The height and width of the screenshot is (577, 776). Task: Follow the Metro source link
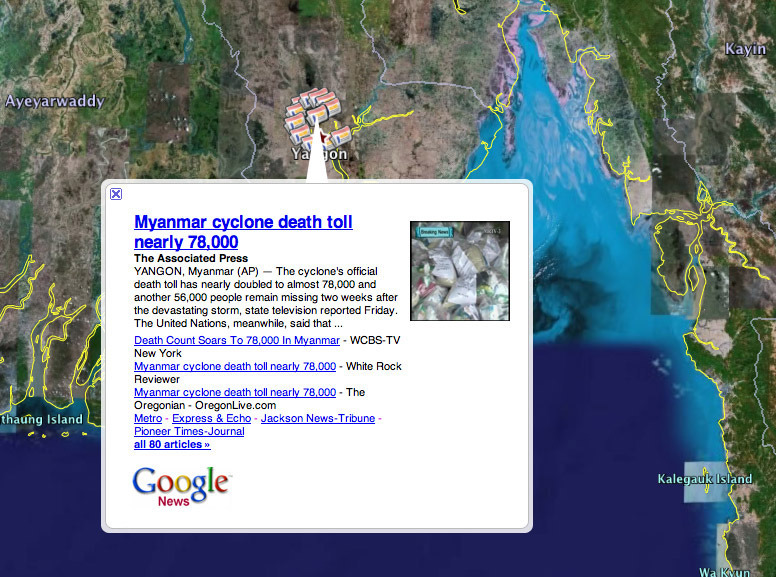[148, 418]
